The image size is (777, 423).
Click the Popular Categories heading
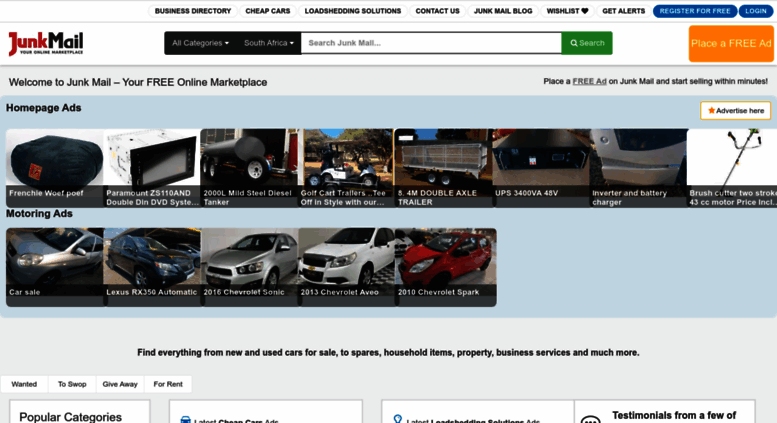pyautogui.click(x=70, y=417)
